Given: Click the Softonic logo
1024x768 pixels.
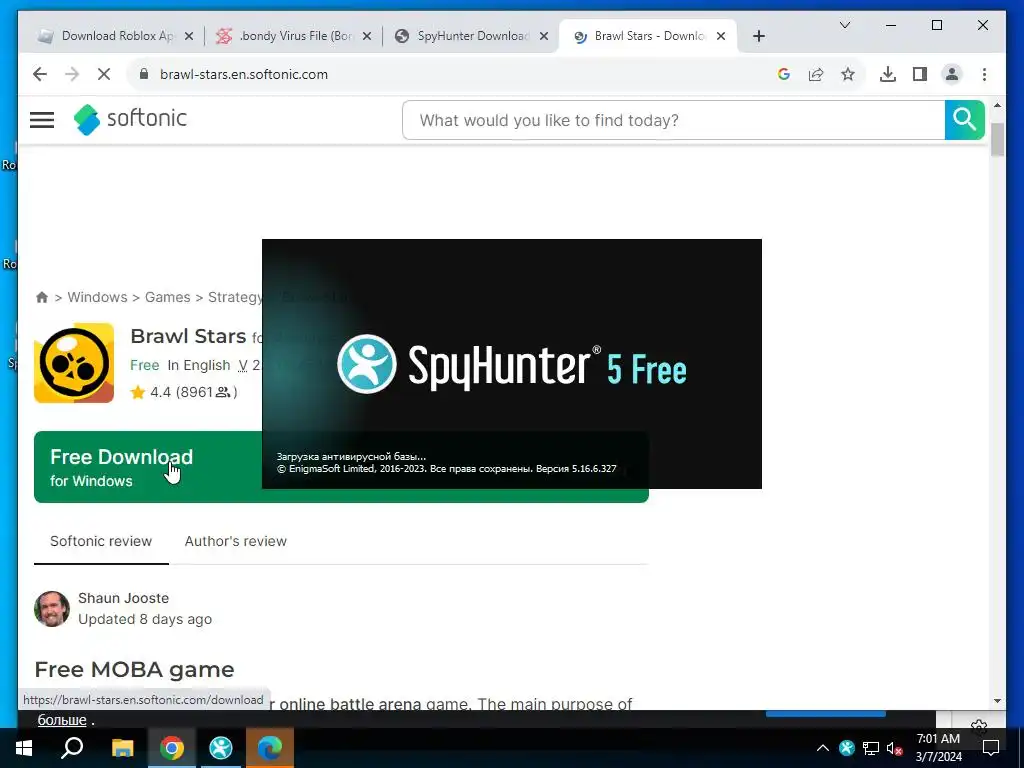Looking at the screenshot, I should click(130, 119).
